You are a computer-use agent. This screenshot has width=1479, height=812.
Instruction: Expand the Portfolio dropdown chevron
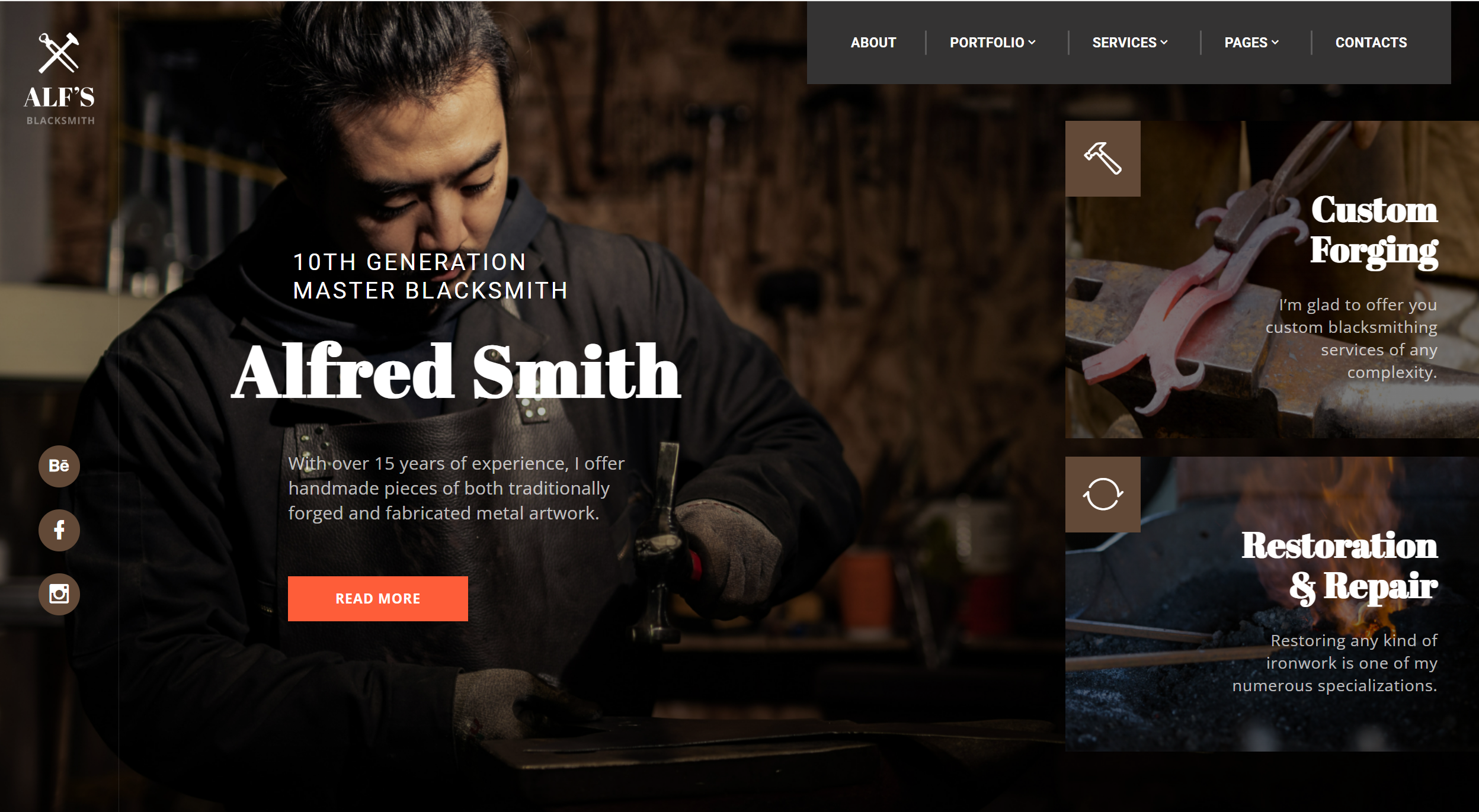1032,43
